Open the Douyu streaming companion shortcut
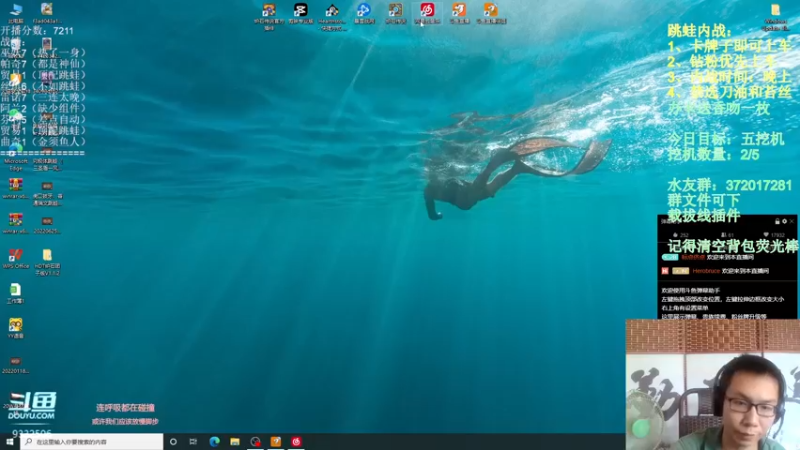Image resolution: width=800 pixels, height=450 pixels. point(491,13)
